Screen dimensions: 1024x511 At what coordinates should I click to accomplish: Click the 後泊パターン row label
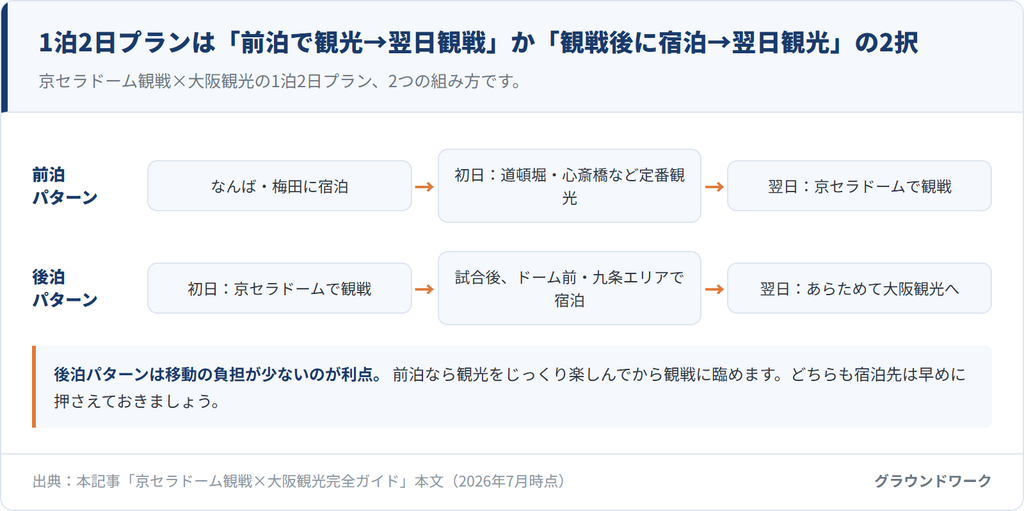(x=65, y=288)
